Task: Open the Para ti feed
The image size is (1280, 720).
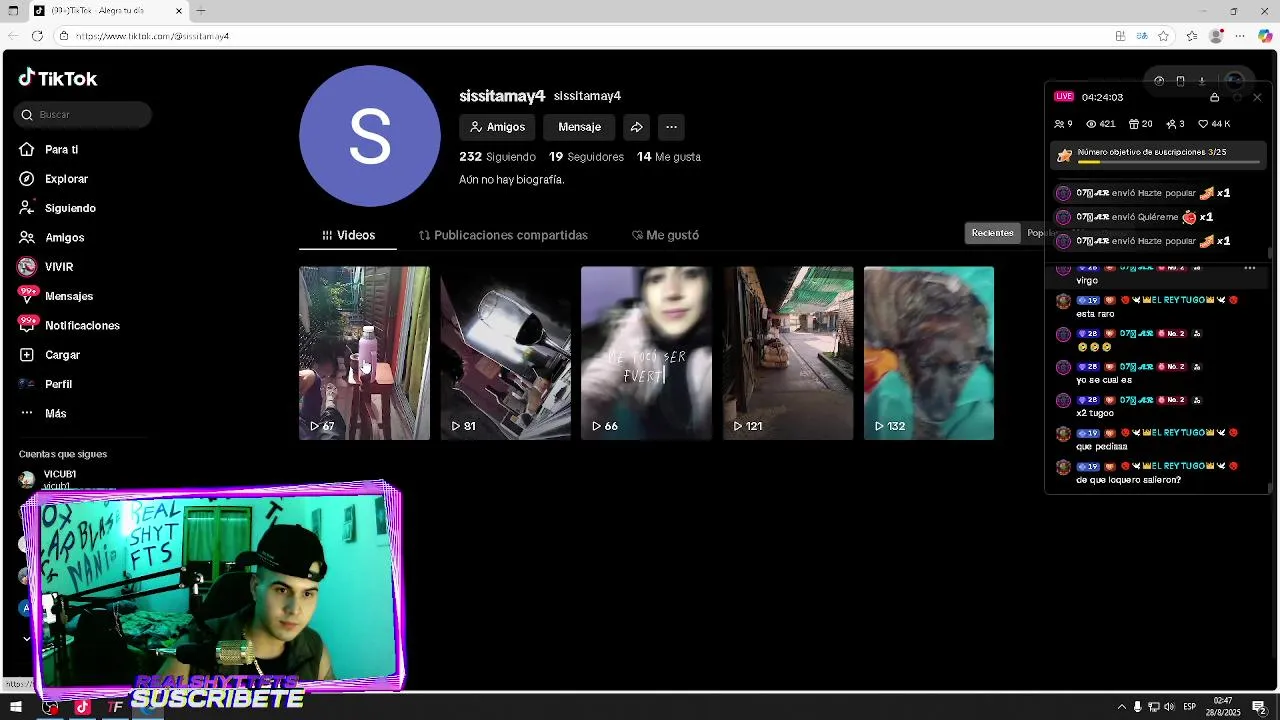Action: (62, 150)
